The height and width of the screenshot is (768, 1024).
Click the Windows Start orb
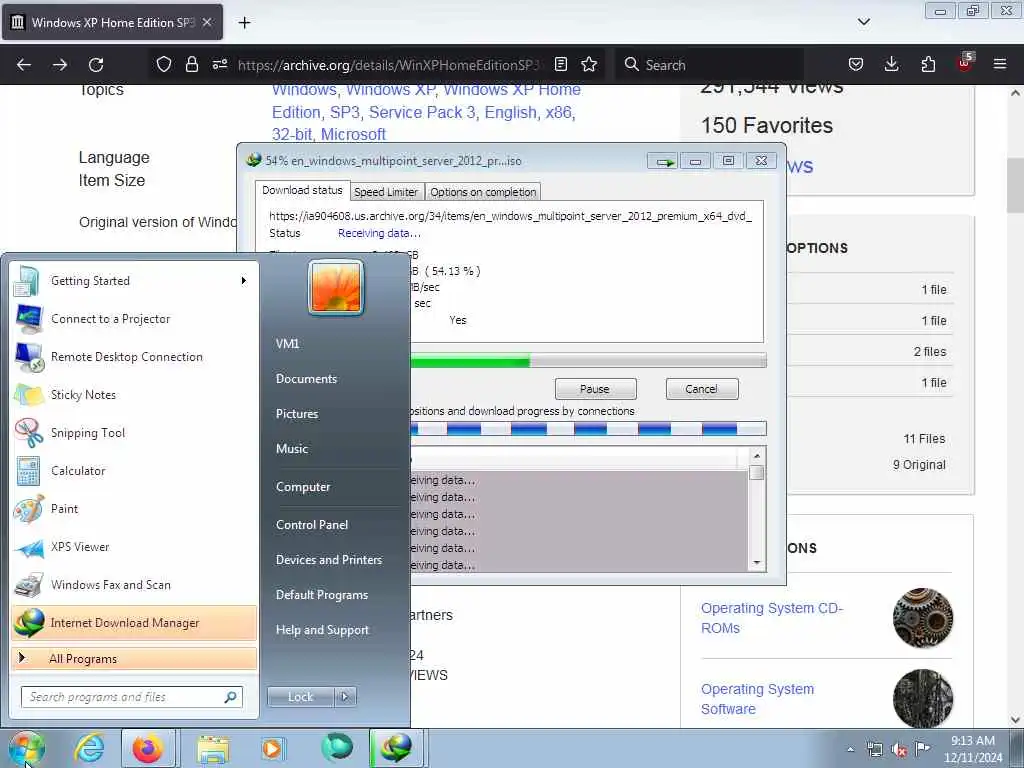pos(26,748)
